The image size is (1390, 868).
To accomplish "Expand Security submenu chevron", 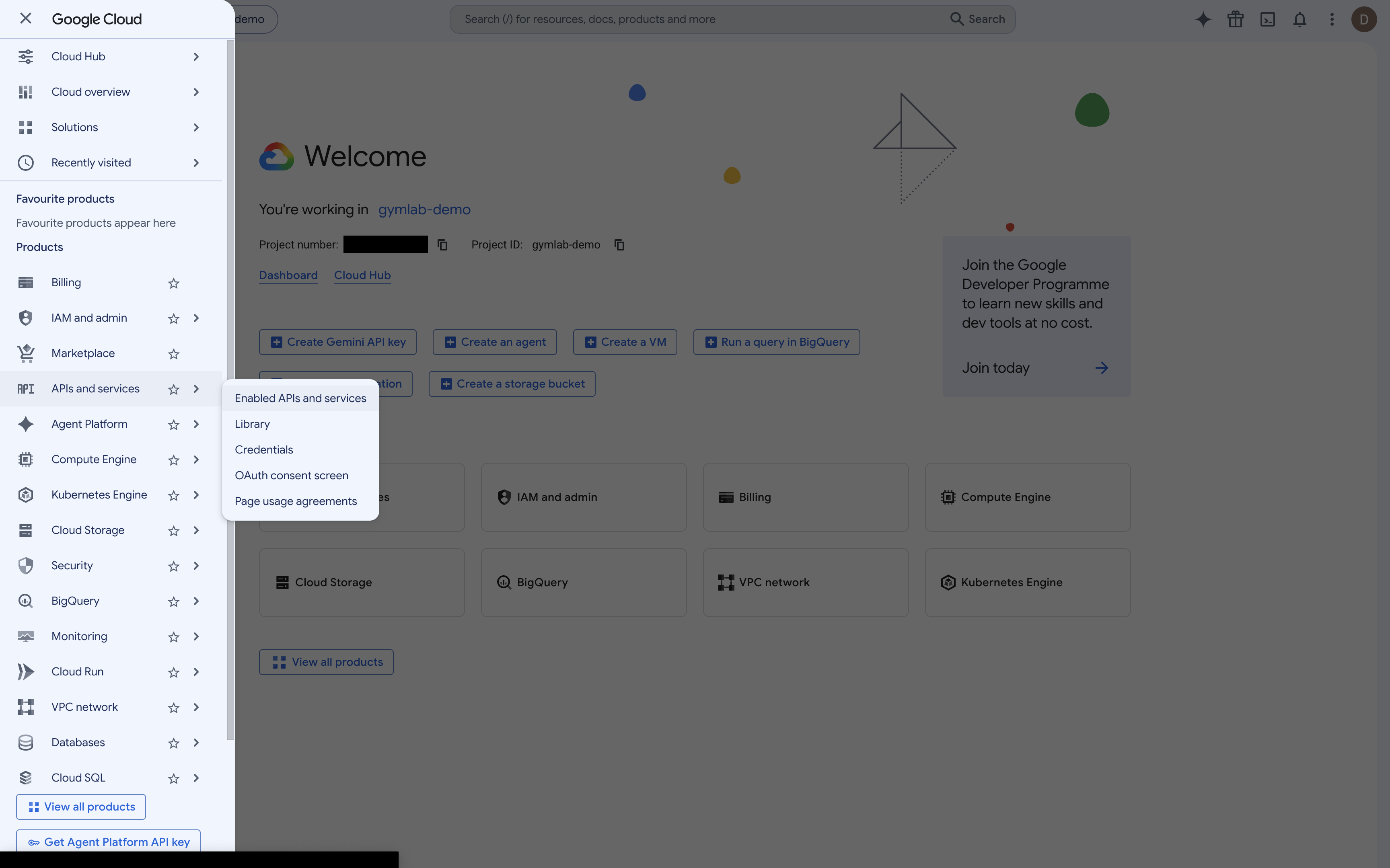I will (x=196, y=566).
